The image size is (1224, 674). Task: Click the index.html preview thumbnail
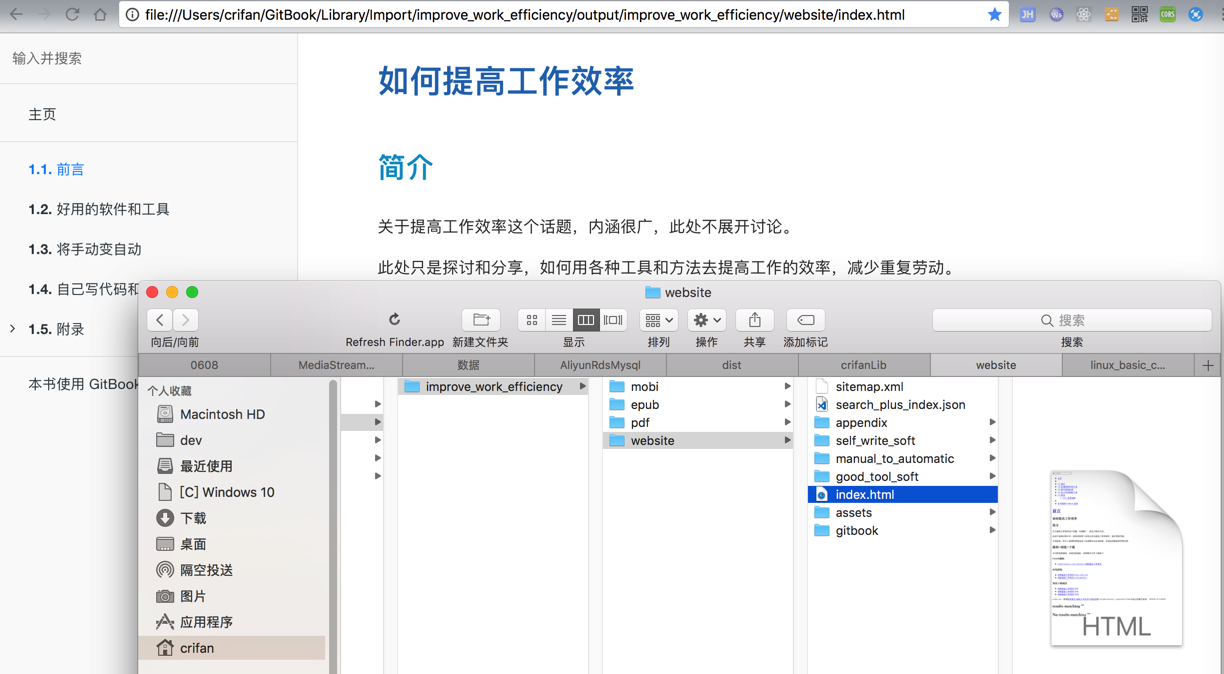click(1116, 557)
